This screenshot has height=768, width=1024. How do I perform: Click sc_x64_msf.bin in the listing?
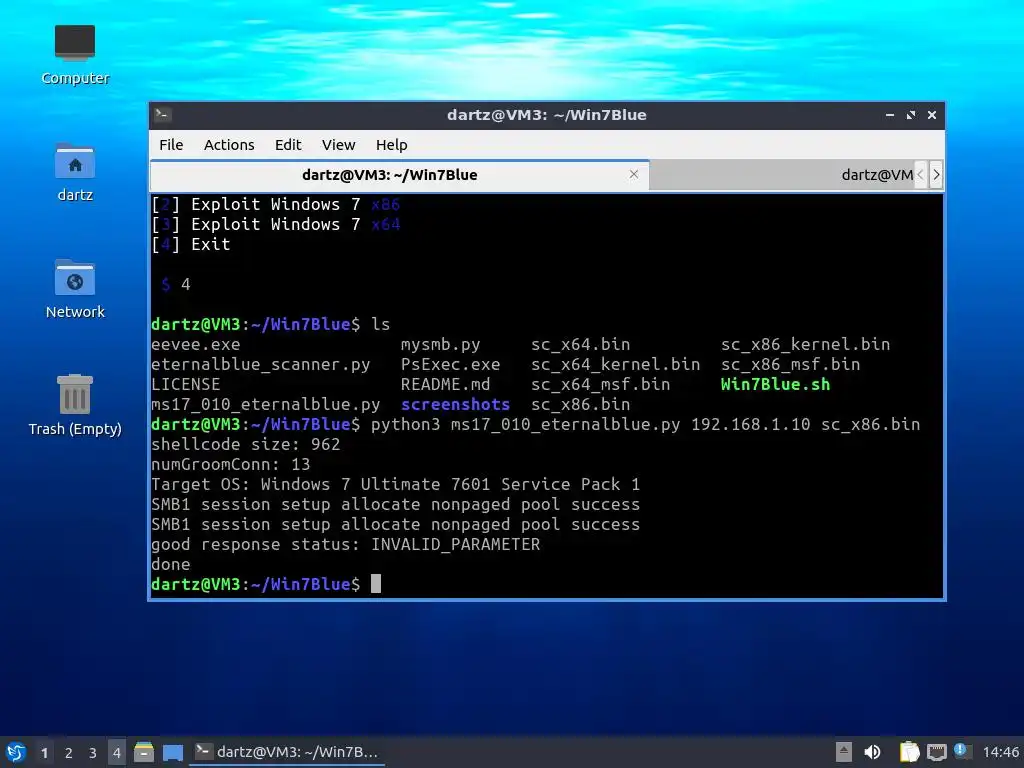[x=600, y=384]
